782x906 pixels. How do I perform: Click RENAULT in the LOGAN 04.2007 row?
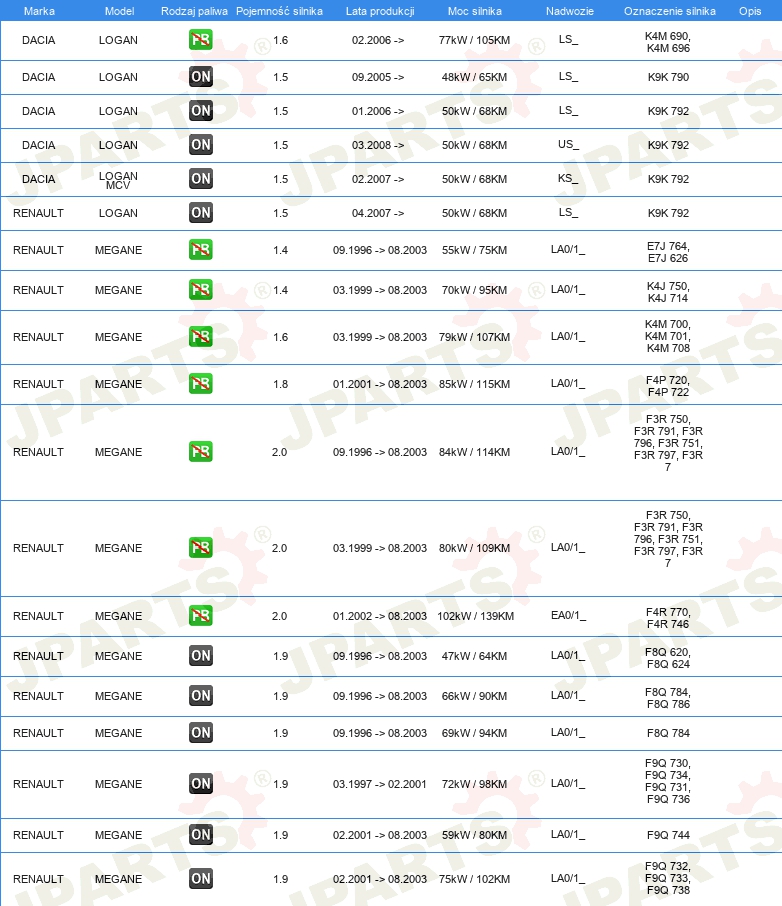click(x=38, y=213)
